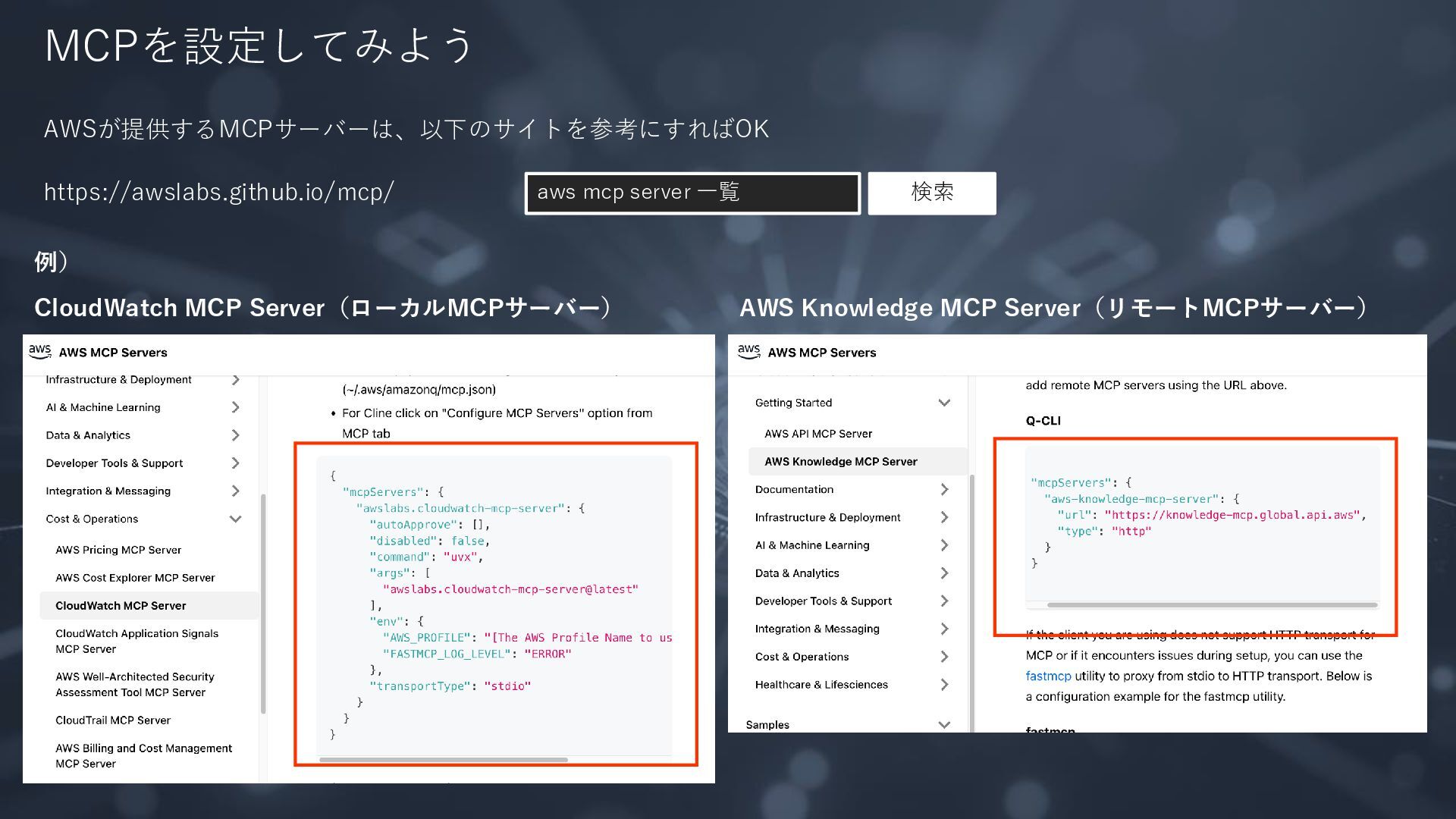Open AWS Pricing MCP Server page
This screenshot has height=819, width=1456.
[118, 550]
